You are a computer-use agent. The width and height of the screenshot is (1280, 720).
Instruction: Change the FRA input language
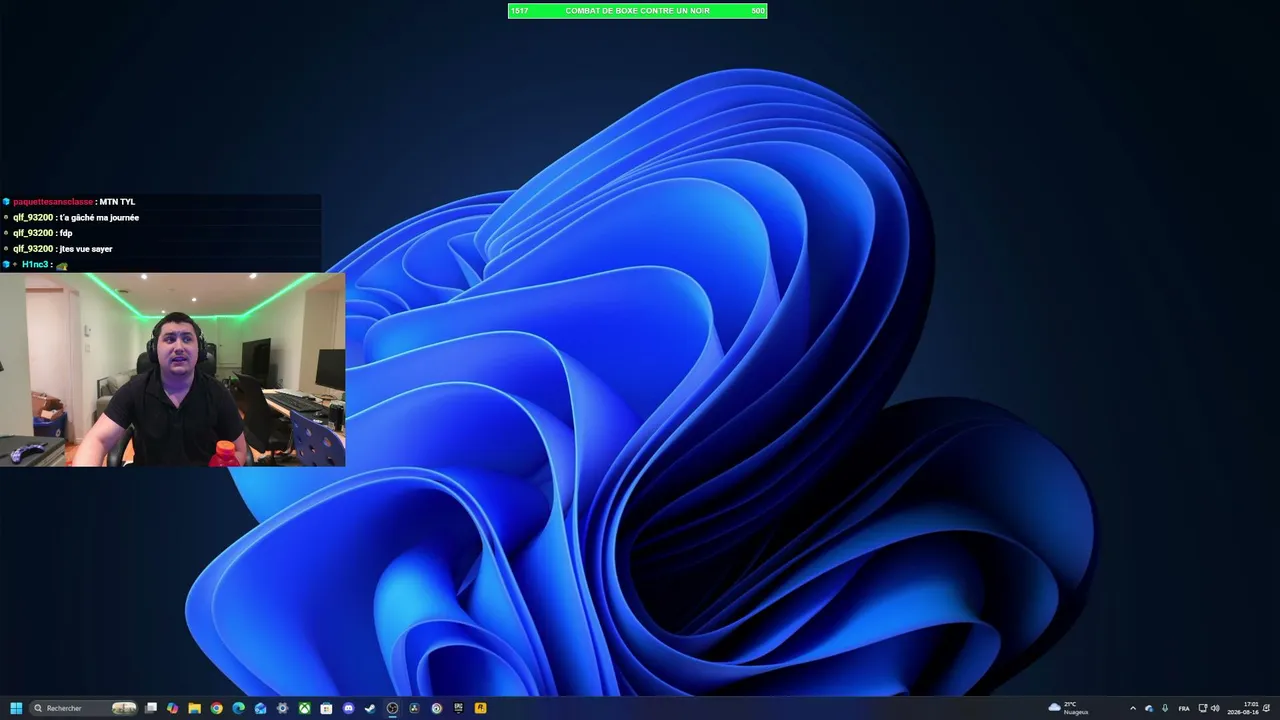[1184, 708]
